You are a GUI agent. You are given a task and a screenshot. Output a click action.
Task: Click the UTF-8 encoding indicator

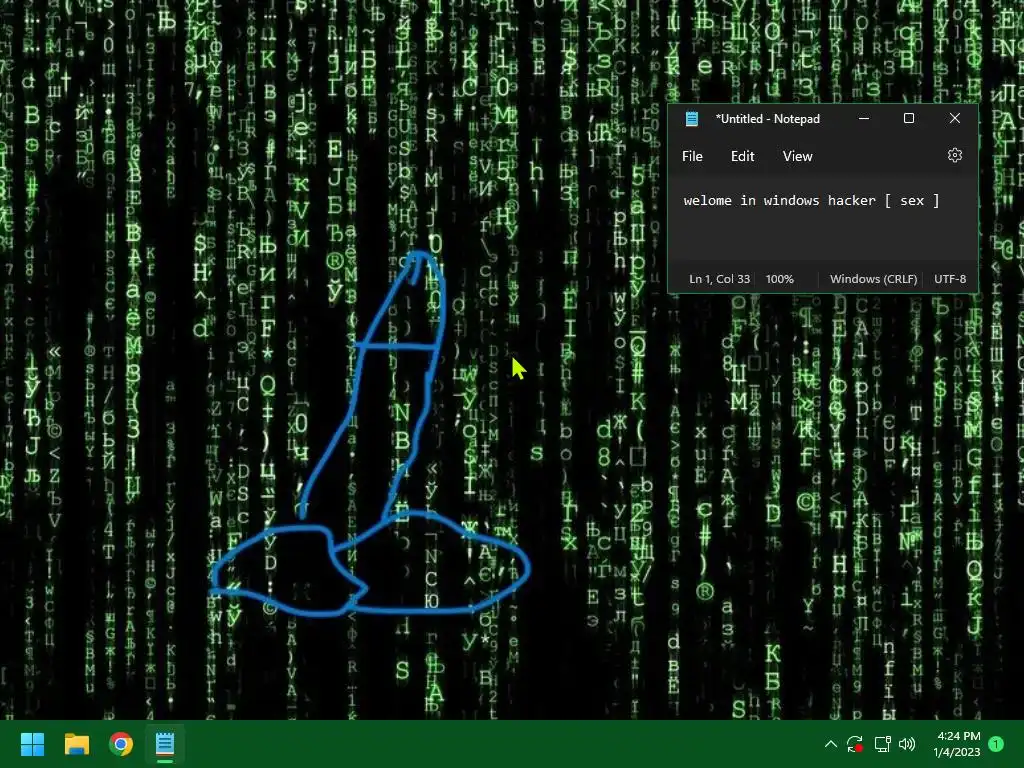click(950, 279)
